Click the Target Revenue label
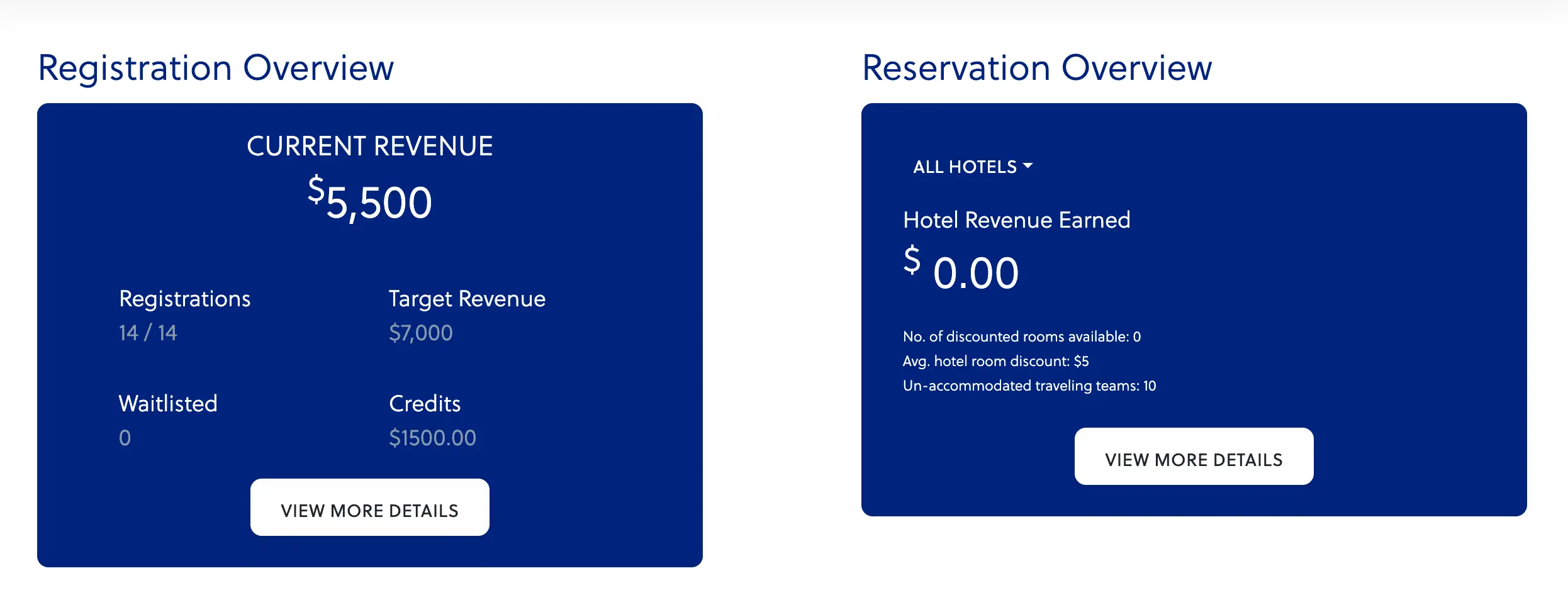 point(467,299)
